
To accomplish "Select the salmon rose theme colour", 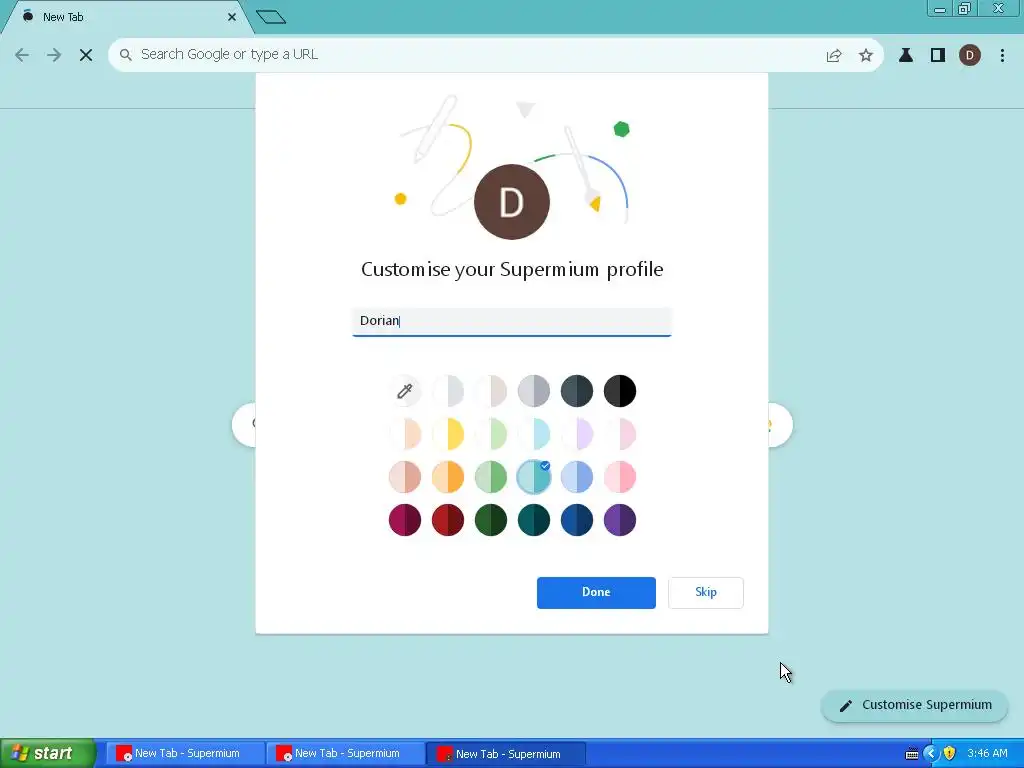I will click(x=405, y=477).
